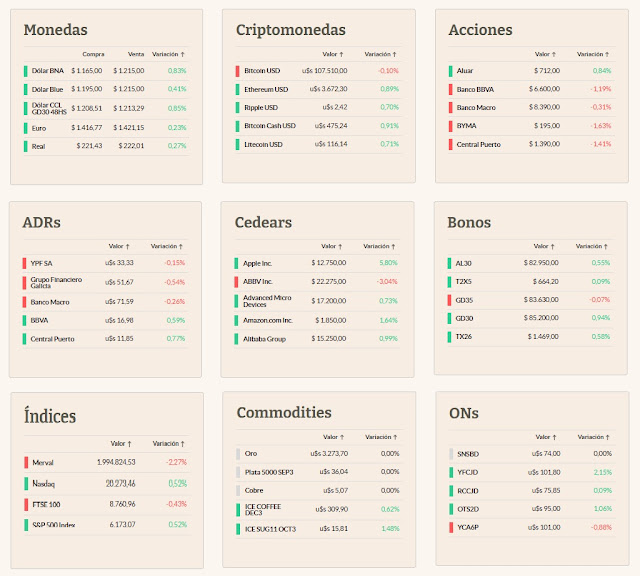Open the Commodities section heading
This screenshot has height=576, width=640.
pos(284,413)
